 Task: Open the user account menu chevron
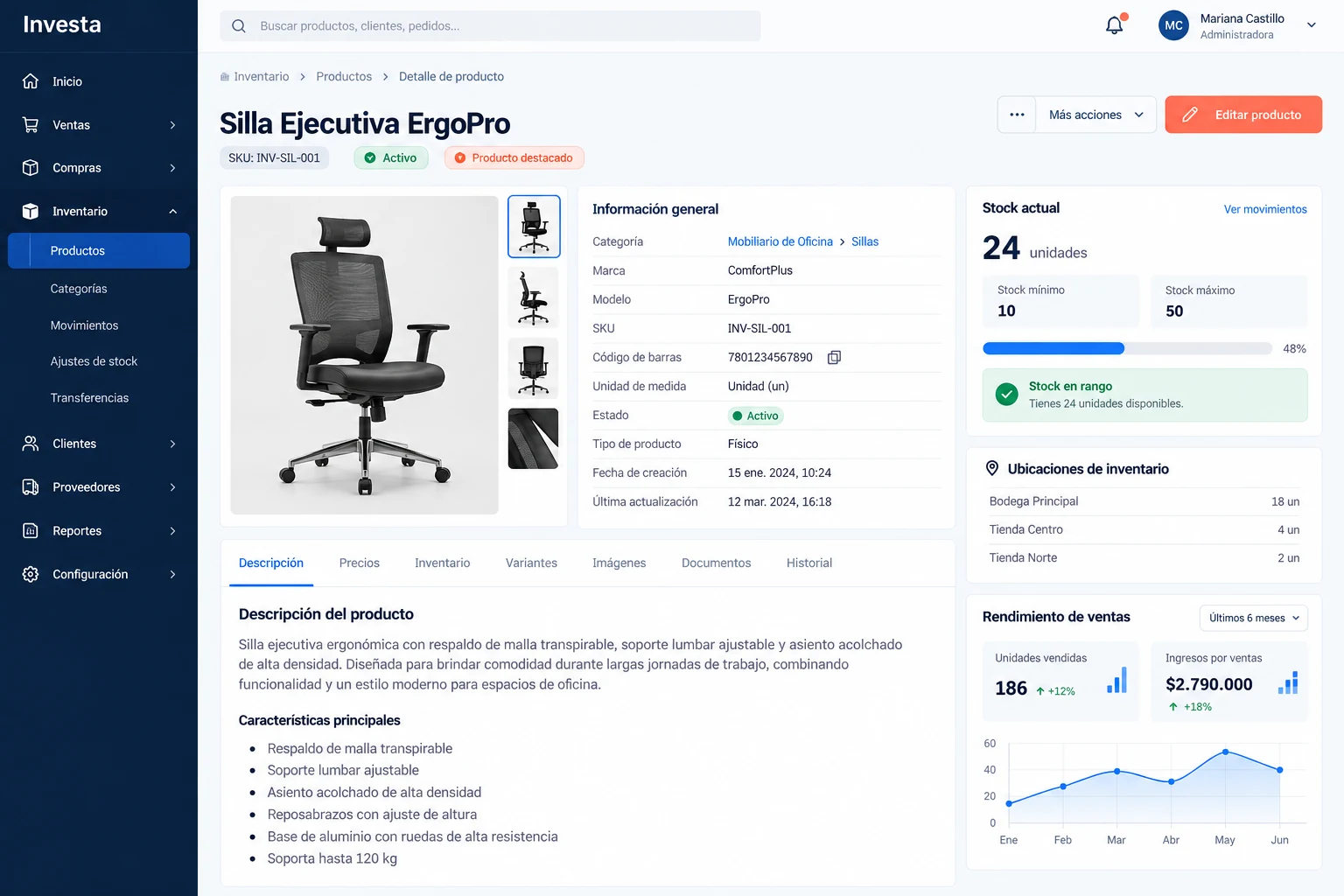click(1311, 25)
